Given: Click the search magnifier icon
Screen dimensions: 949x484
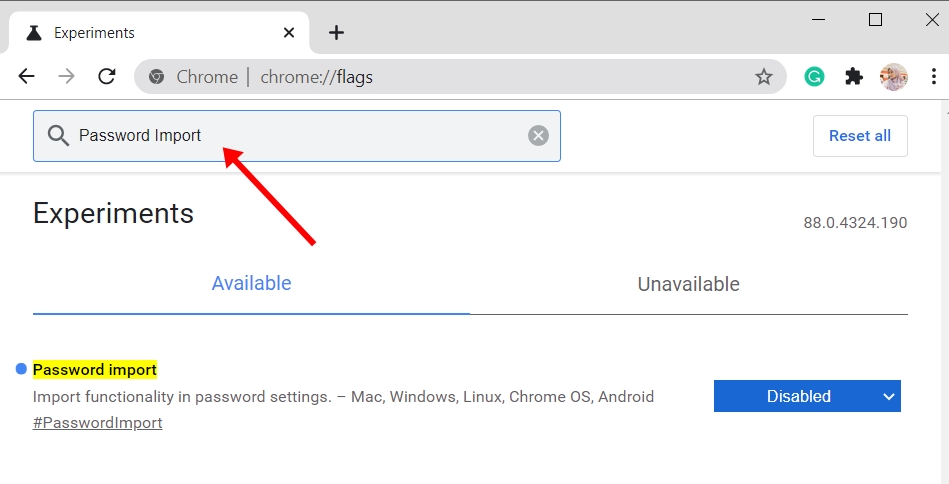Looking at the screenshot, I should 58,136.
